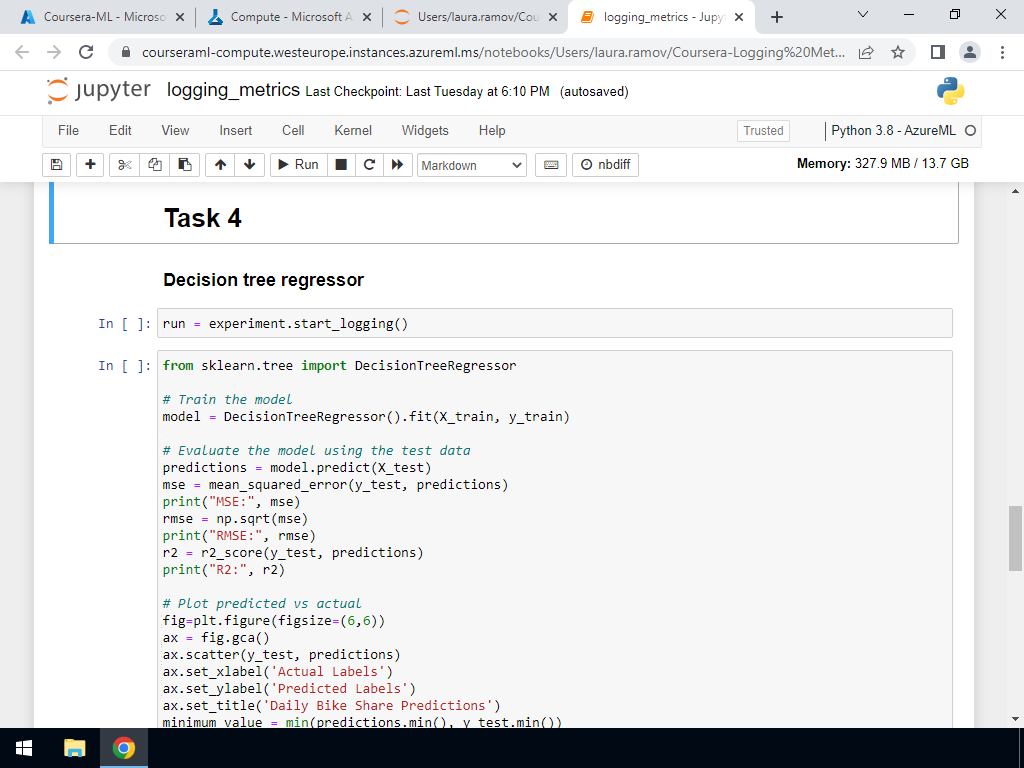Open the Kernel menu

(x=353, y=131)
